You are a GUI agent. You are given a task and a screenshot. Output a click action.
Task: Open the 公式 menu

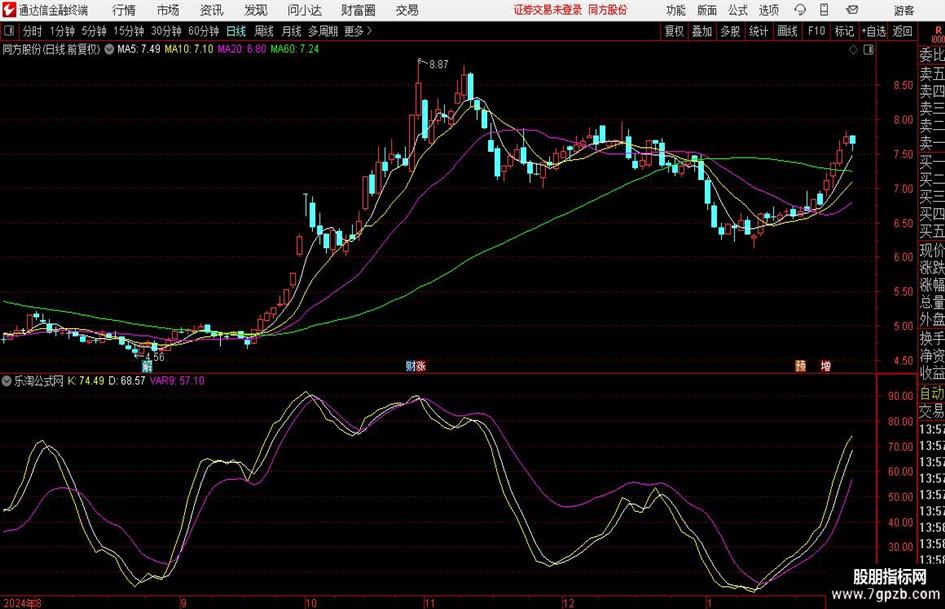pos(738,10)
